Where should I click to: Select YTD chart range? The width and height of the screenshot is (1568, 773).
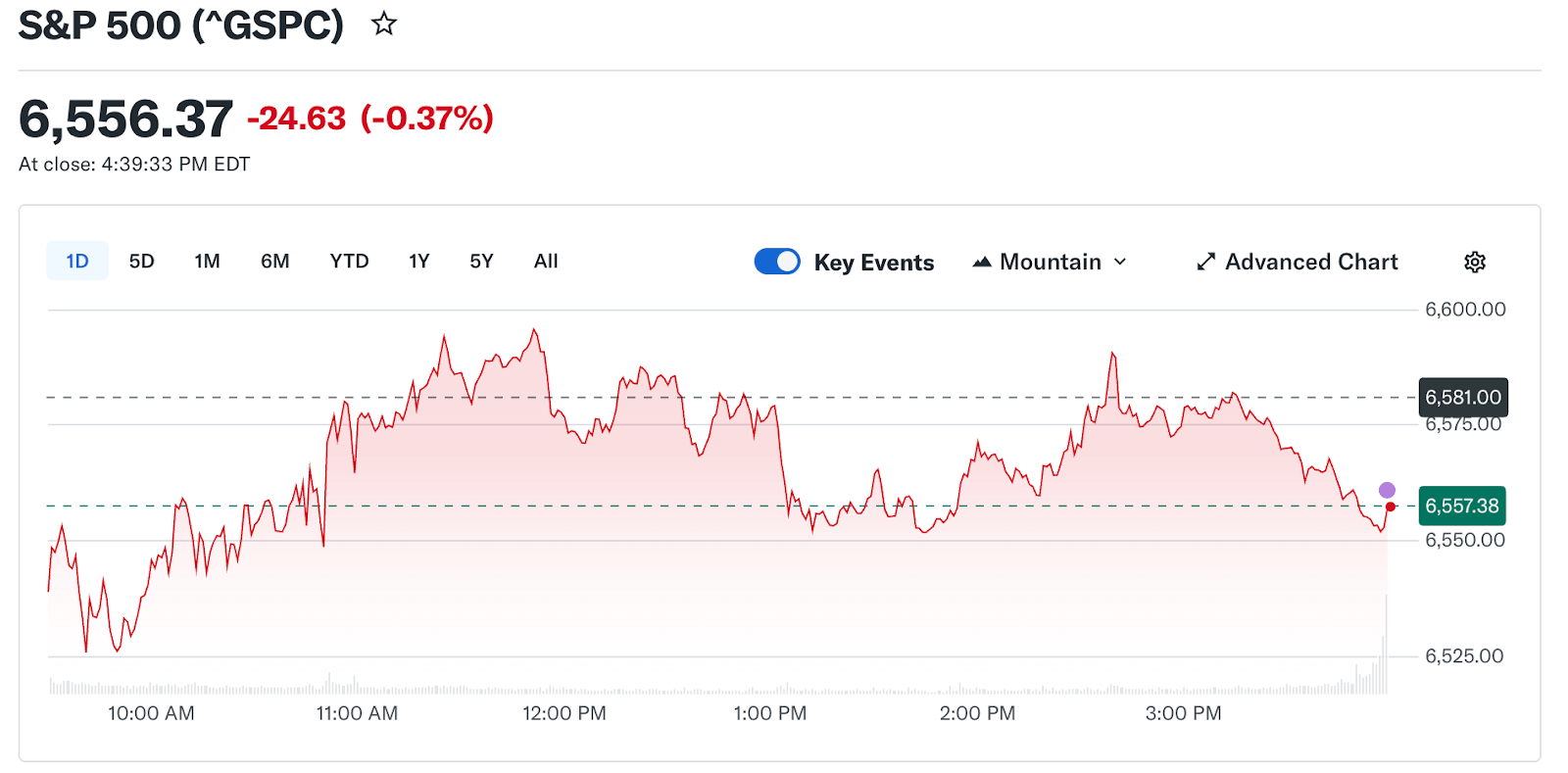click(x=349, y=262)
